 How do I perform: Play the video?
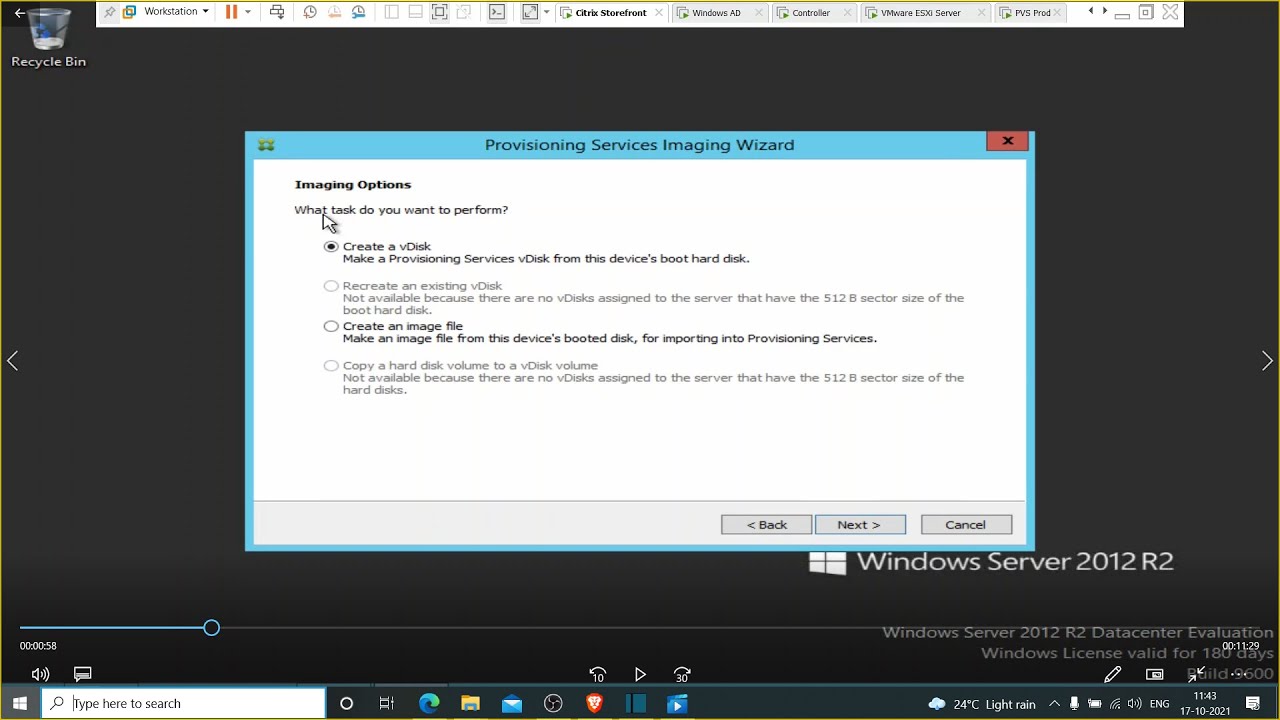[640, 675]
